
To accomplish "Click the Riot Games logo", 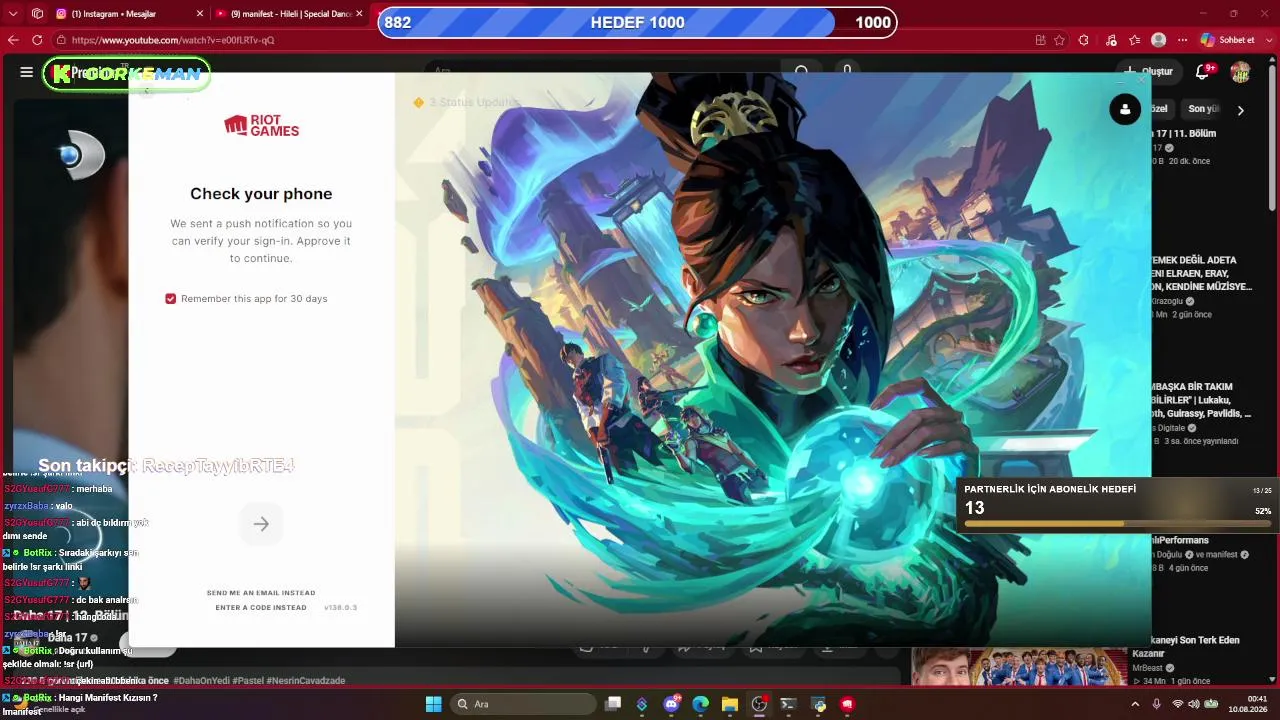I will [x=261, y=125].
